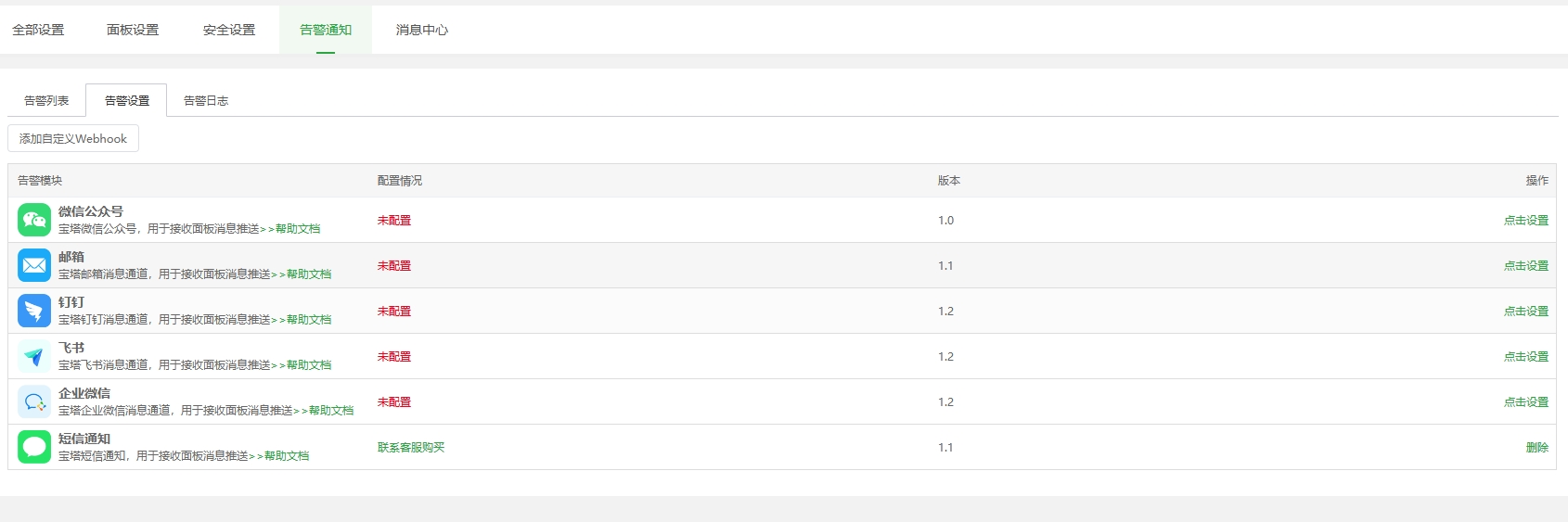Screen dimensions: 1568x522
Task: Switch to the 告警日志 sub-tab
Action: [206, 100]
